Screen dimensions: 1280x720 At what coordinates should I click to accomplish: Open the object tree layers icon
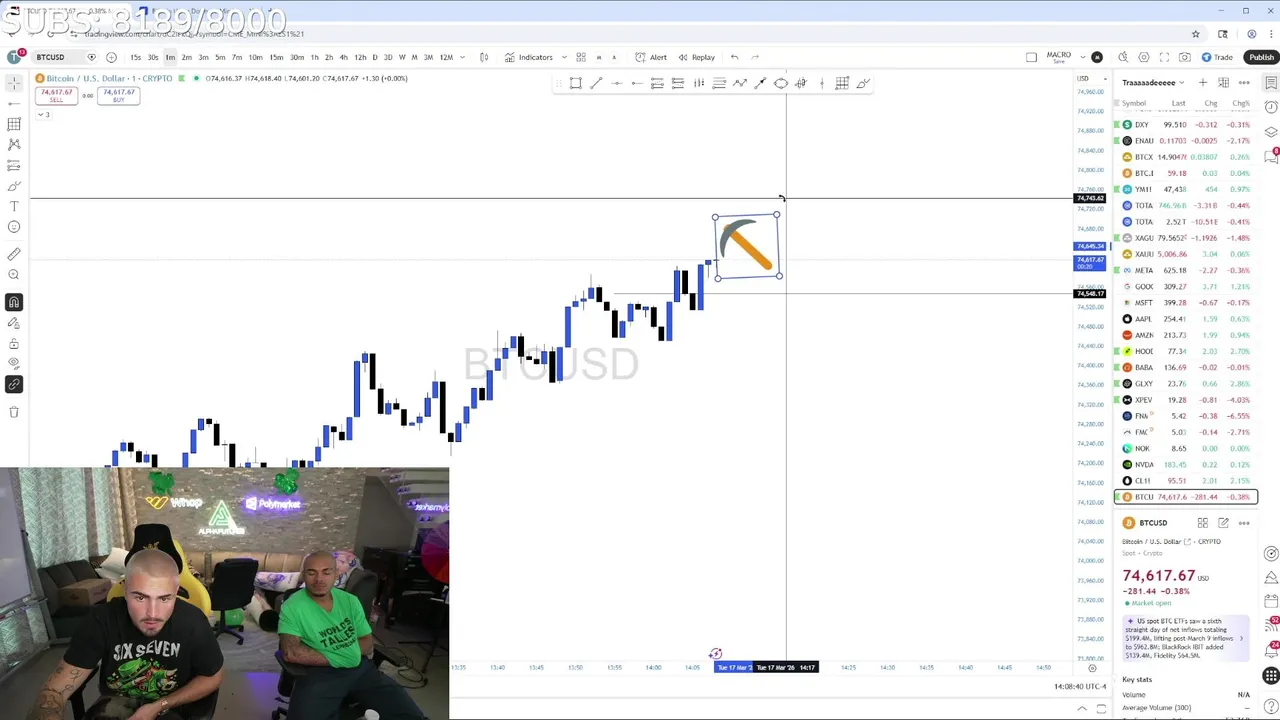[x=1271, y=132]
